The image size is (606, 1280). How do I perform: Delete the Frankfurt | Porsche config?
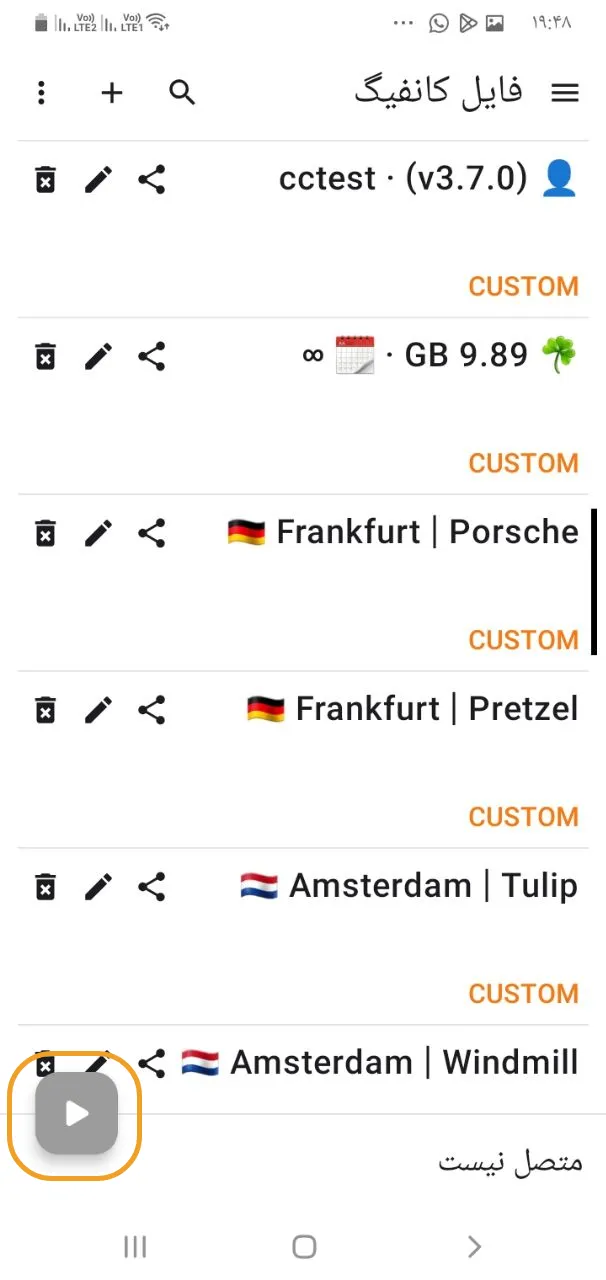tap(45, 533)
